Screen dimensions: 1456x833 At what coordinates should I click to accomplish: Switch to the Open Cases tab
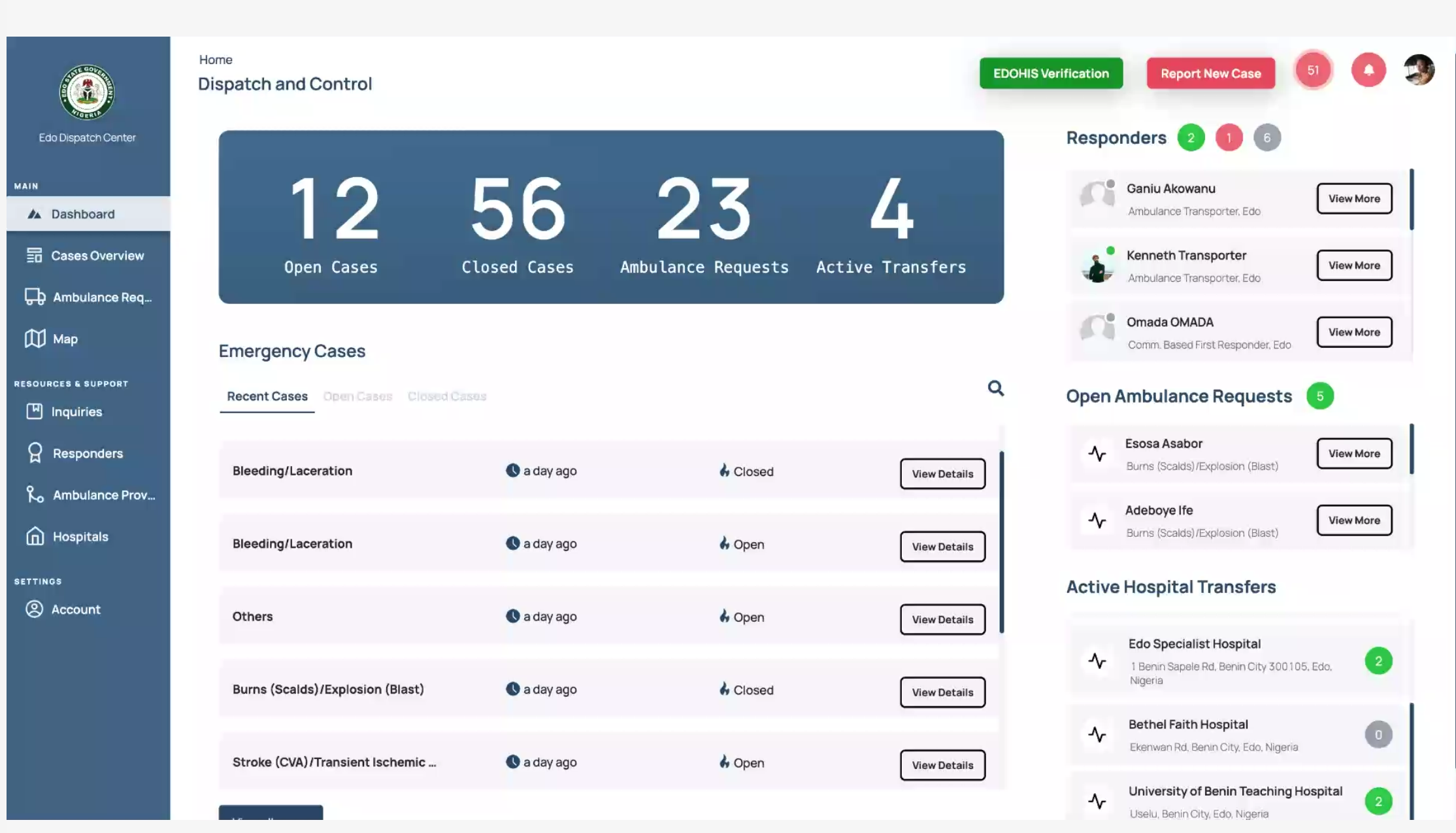point(357,396)
